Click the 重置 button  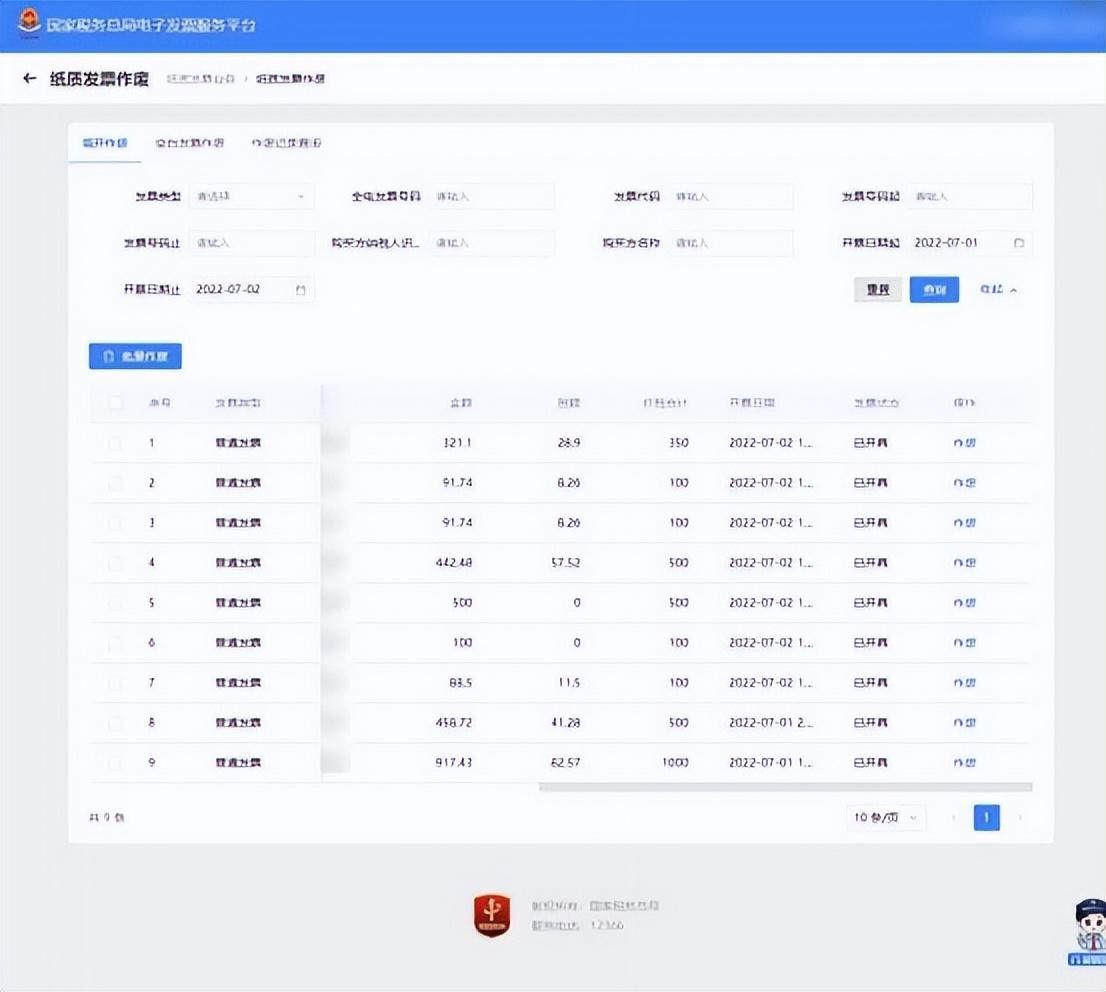[x=877, y=289]
